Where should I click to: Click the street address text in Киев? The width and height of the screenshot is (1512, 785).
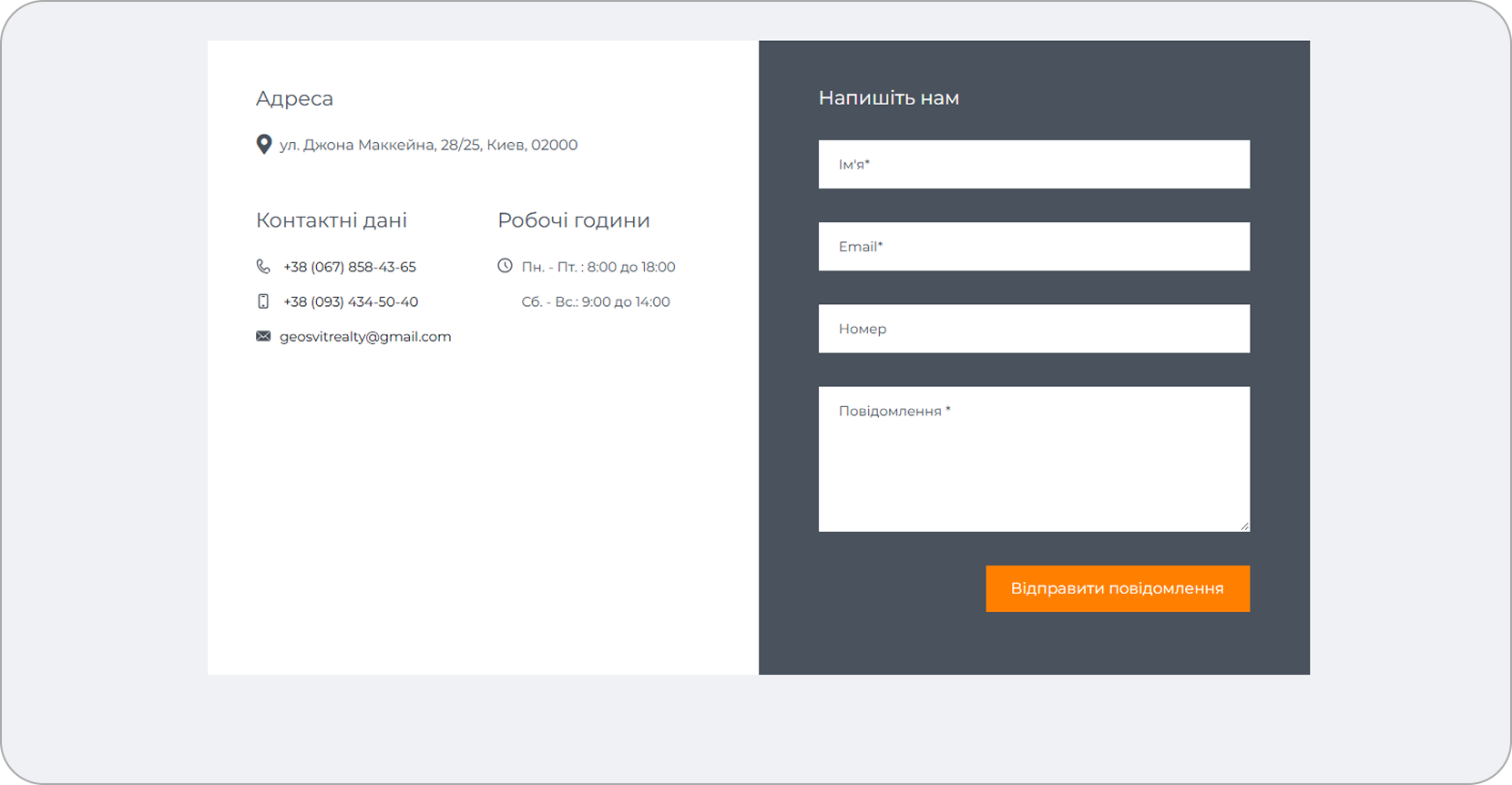coord(428,145)
